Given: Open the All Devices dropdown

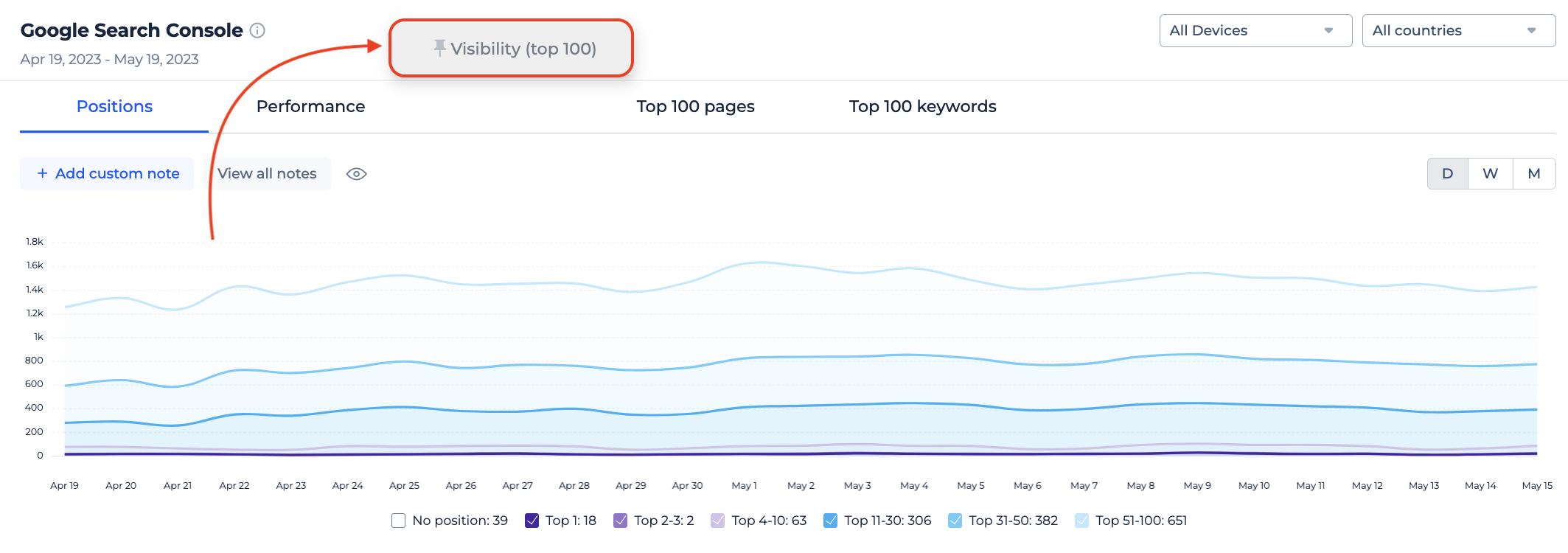Looking at the screenshot, I should coord(1255,30).
